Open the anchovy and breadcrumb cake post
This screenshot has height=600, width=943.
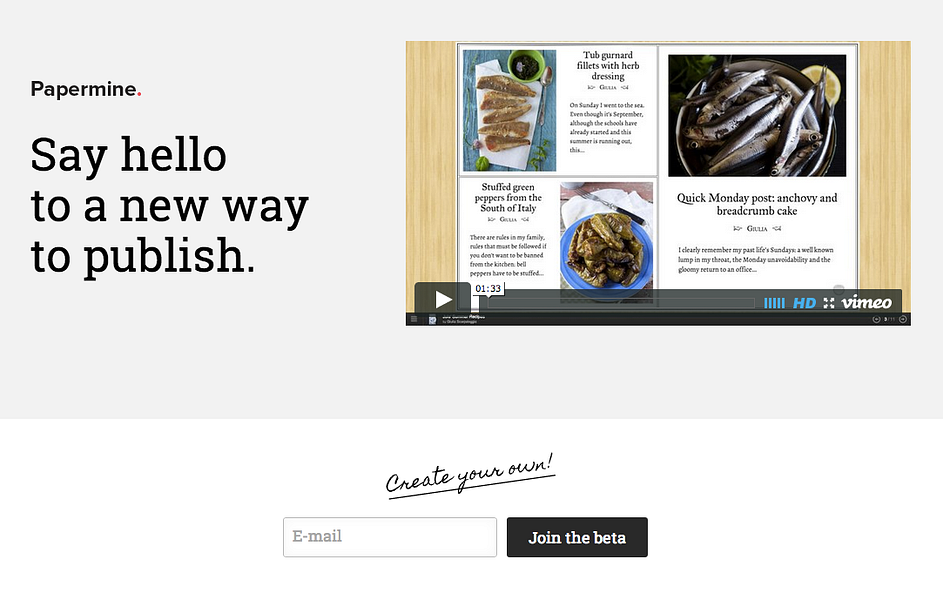[x=757, y=204]
